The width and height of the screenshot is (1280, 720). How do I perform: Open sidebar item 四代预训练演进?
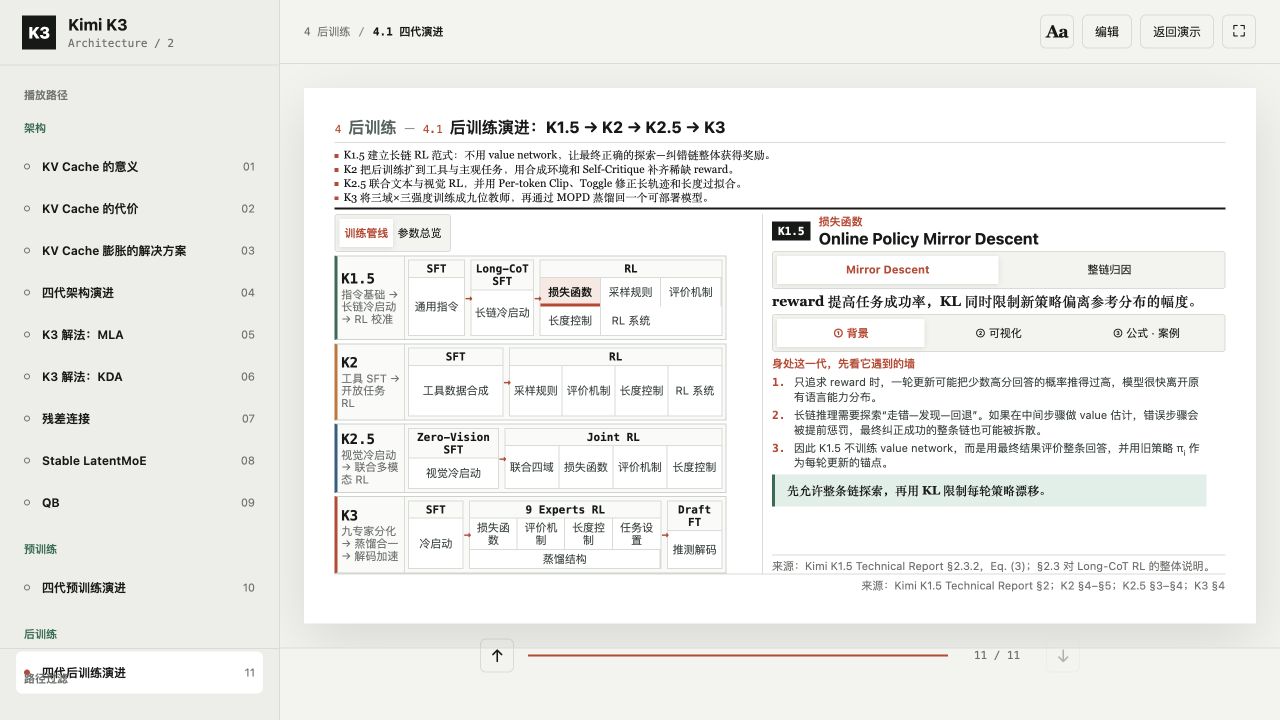tap(139, 588)
